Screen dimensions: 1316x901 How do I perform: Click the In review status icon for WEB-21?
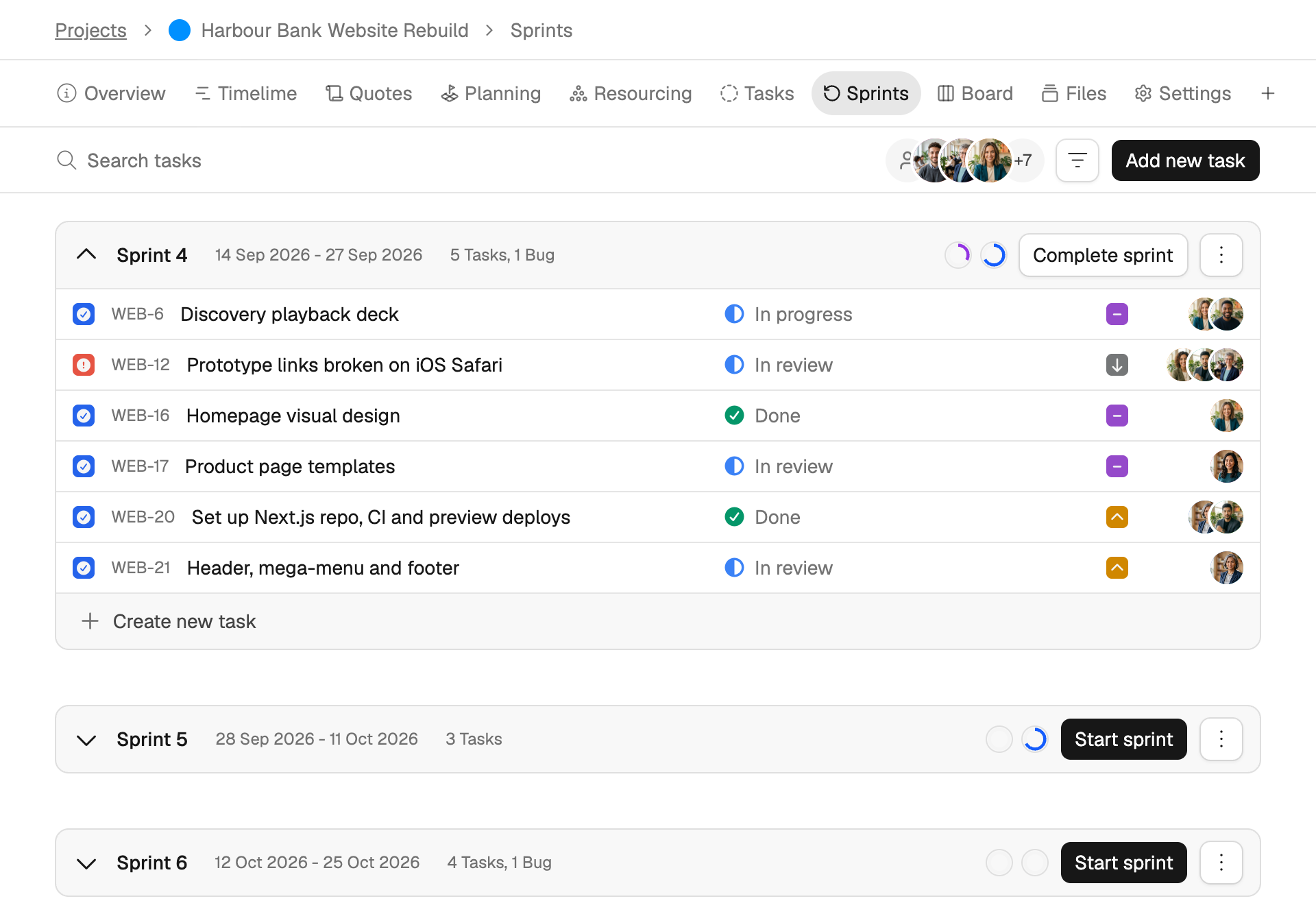[734, 568]
